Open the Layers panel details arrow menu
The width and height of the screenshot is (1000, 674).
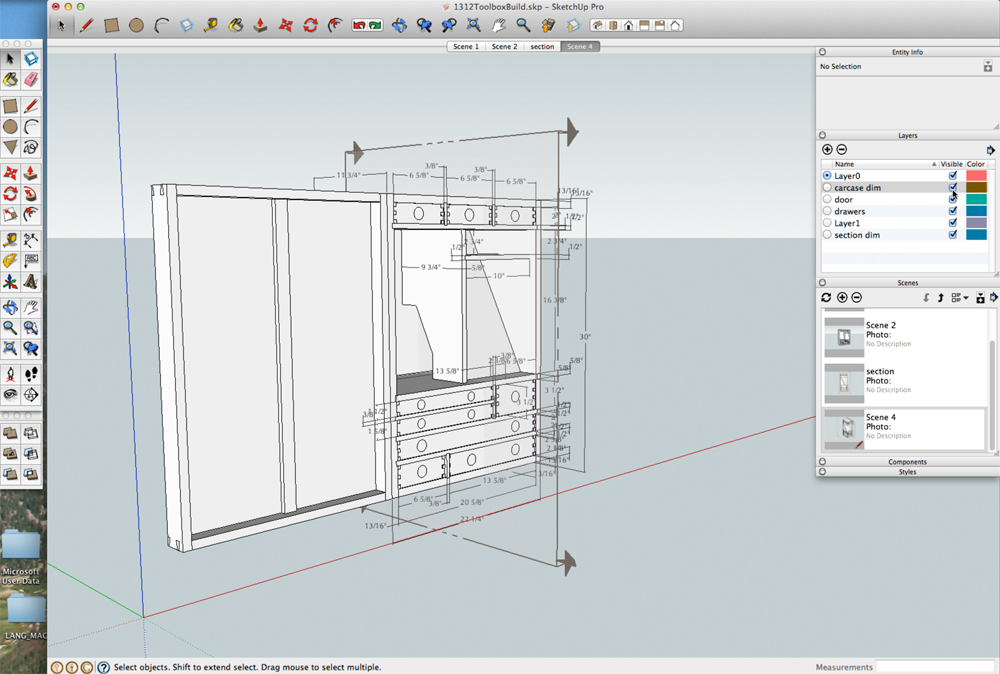pyautogui.click(x=991, y=149)
